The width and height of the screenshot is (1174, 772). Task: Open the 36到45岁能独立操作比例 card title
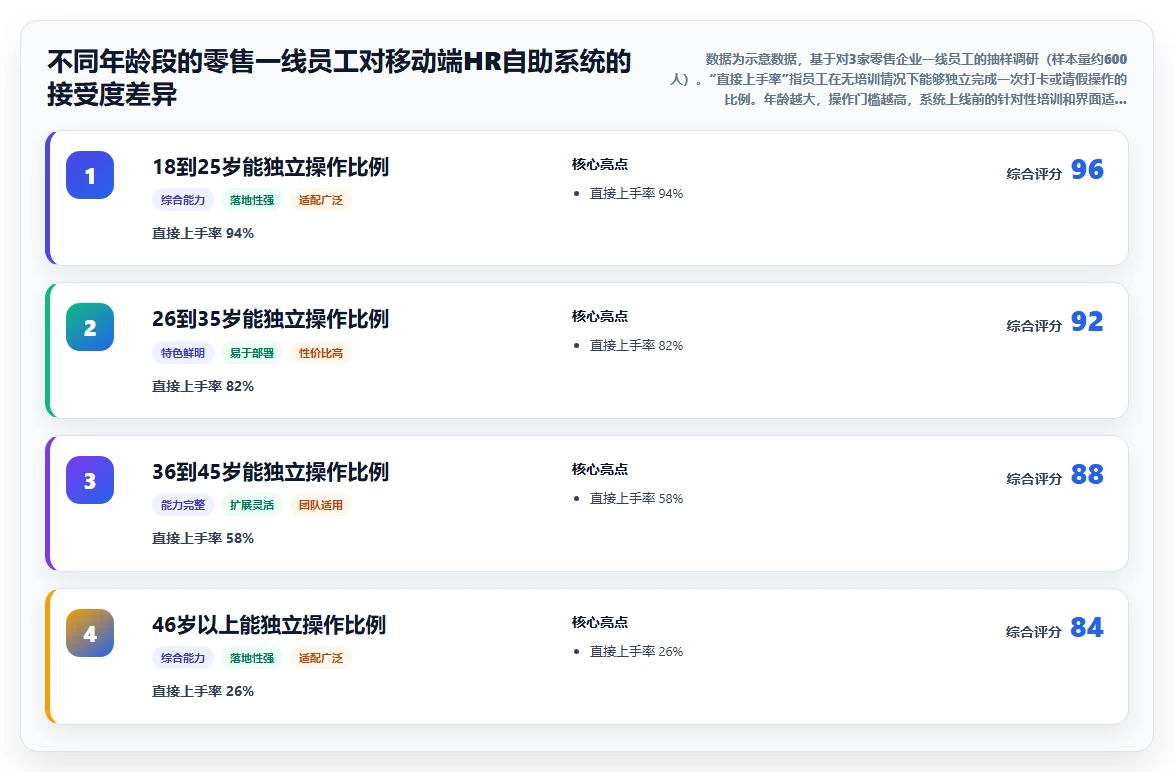coord(270,472)
